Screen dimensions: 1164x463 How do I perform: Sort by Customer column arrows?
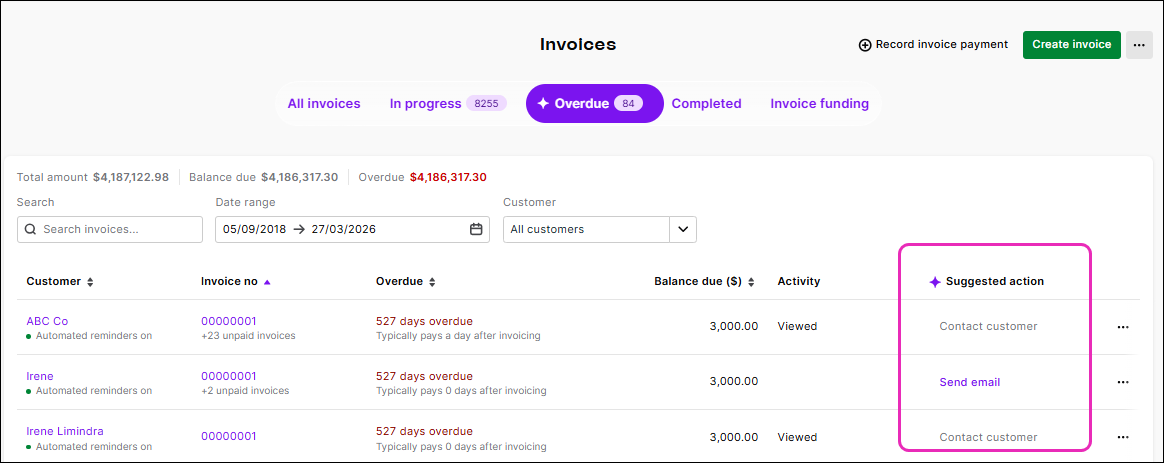tap(91, 282)
